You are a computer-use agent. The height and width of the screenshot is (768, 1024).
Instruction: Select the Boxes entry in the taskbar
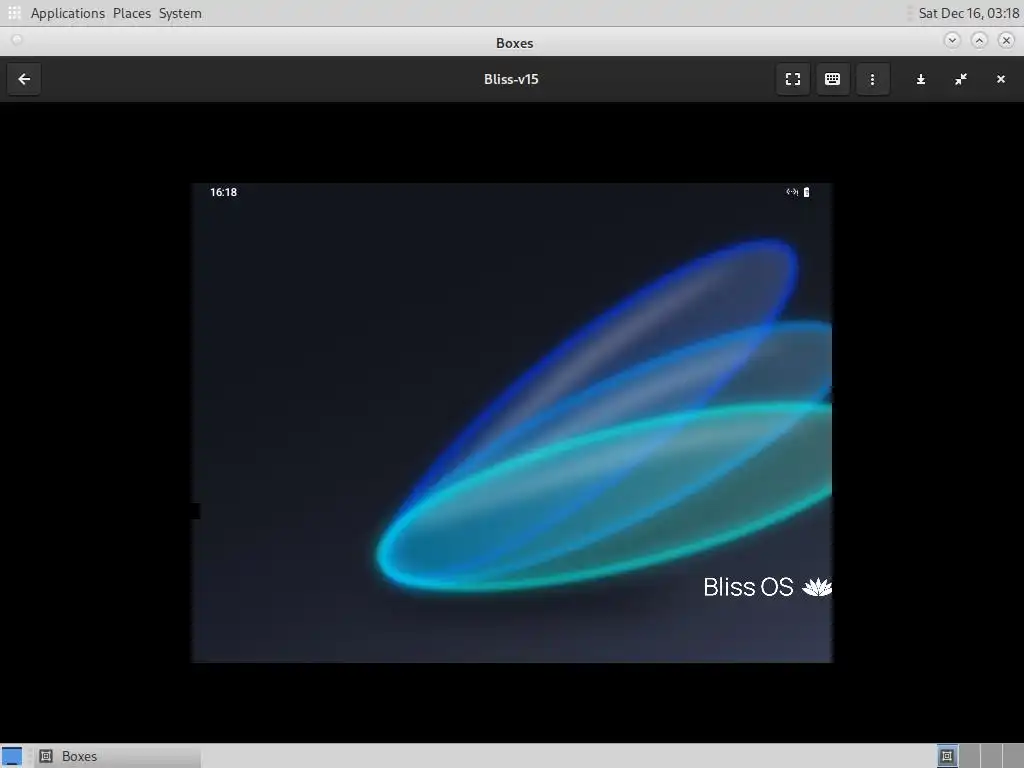[118, 756]
